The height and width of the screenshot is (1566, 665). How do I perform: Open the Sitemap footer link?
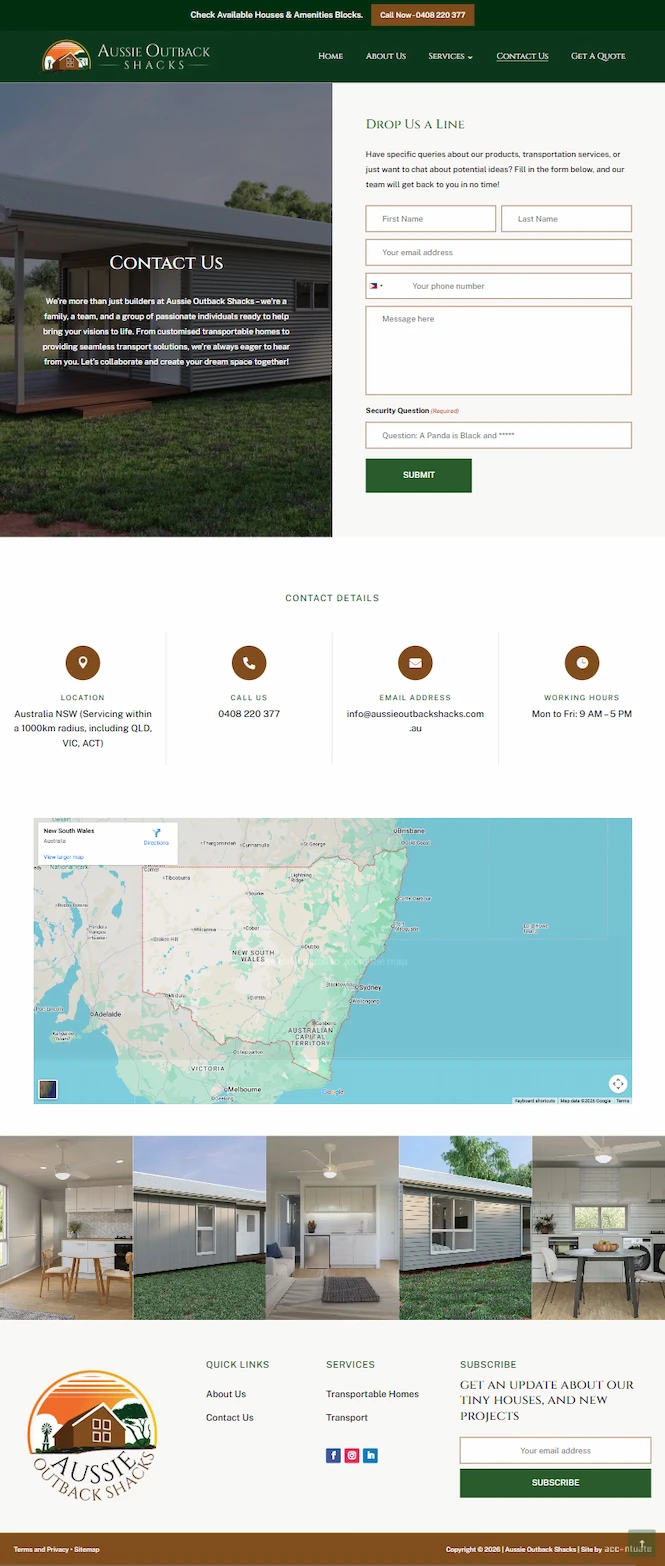coord(87,1549)
